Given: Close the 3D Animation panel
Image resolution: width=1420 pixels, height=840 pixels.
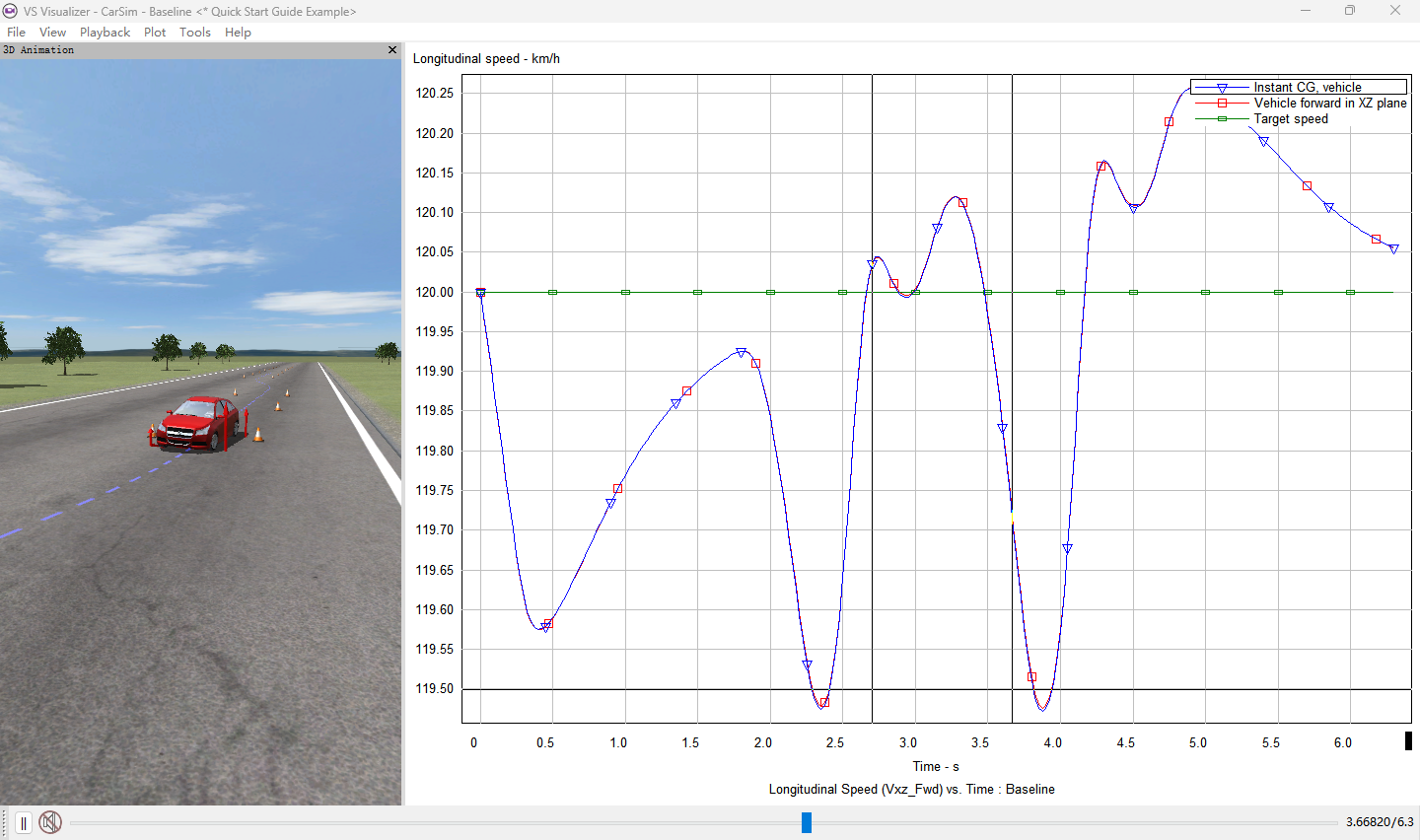Looking at the screenshot, I should tap(392, 50).
